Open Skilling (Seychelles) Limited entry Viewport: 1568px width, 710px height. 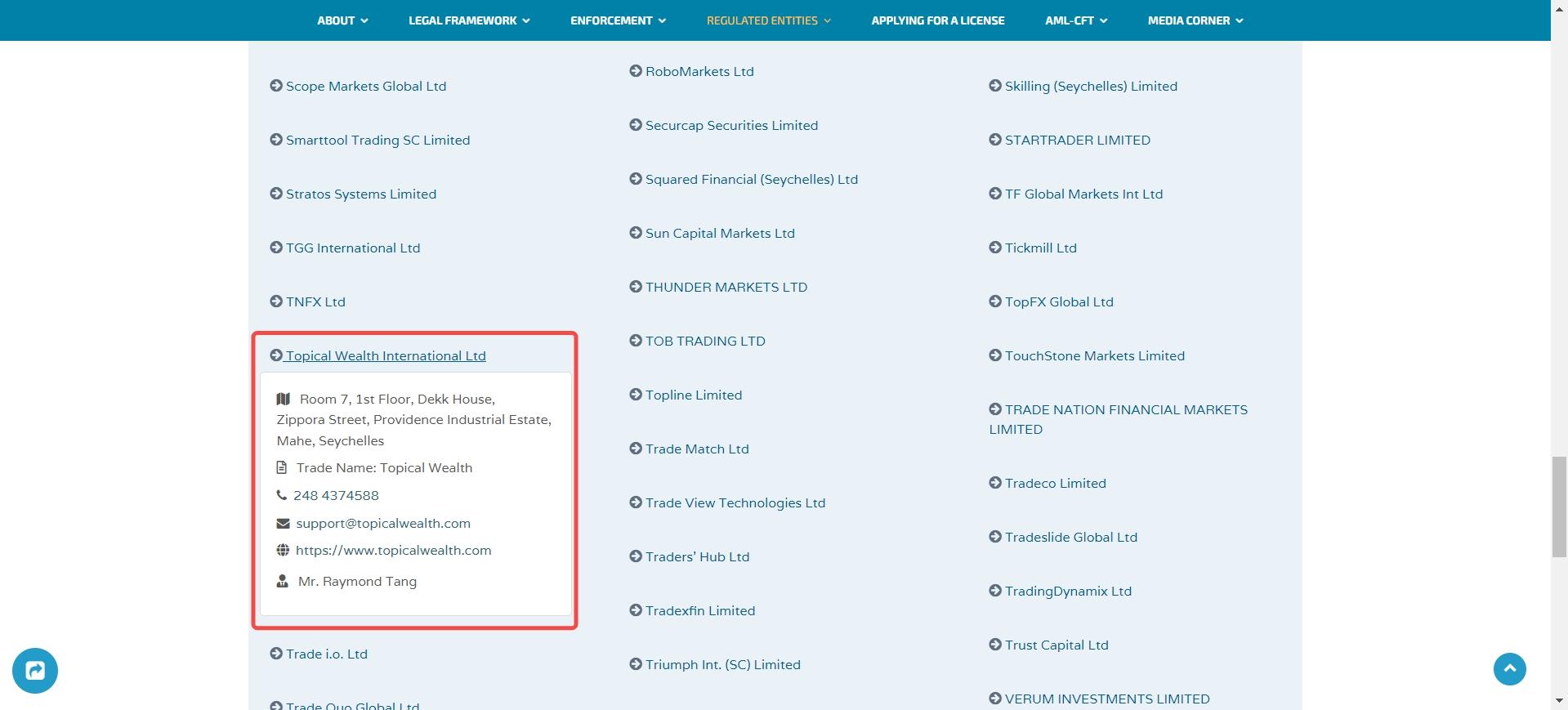coord(1083,86)
